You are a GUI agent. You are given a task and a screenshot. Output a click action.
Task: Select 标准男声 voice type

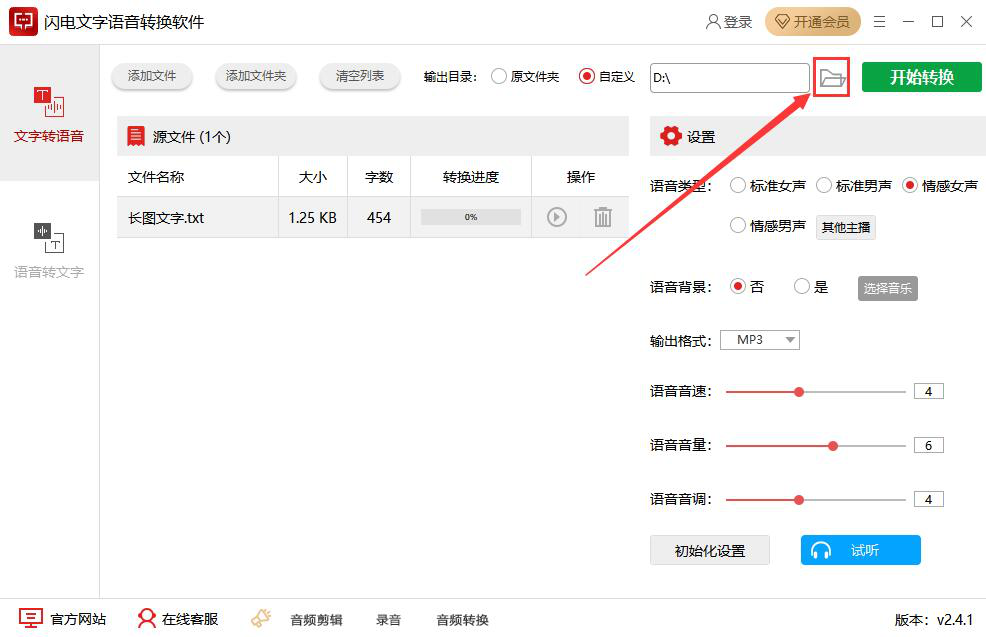coord(853,186)
